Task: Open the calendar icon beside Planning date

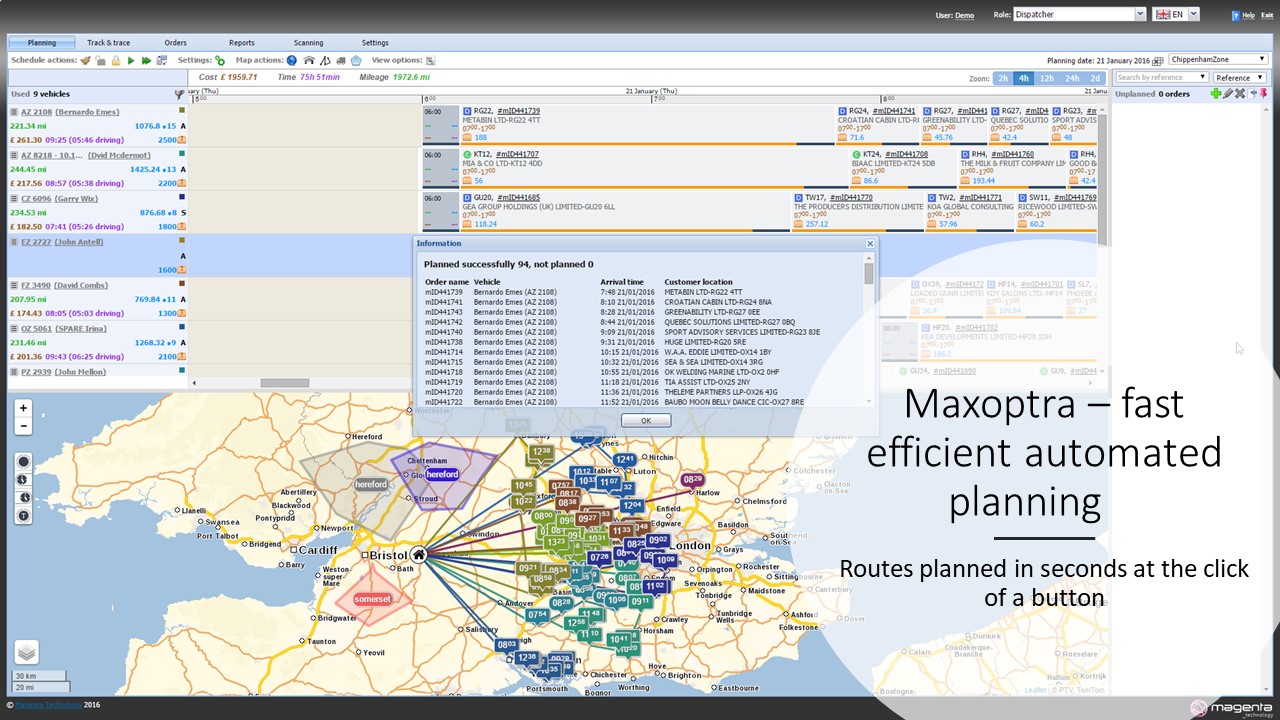Action: tap(1158, 61)
